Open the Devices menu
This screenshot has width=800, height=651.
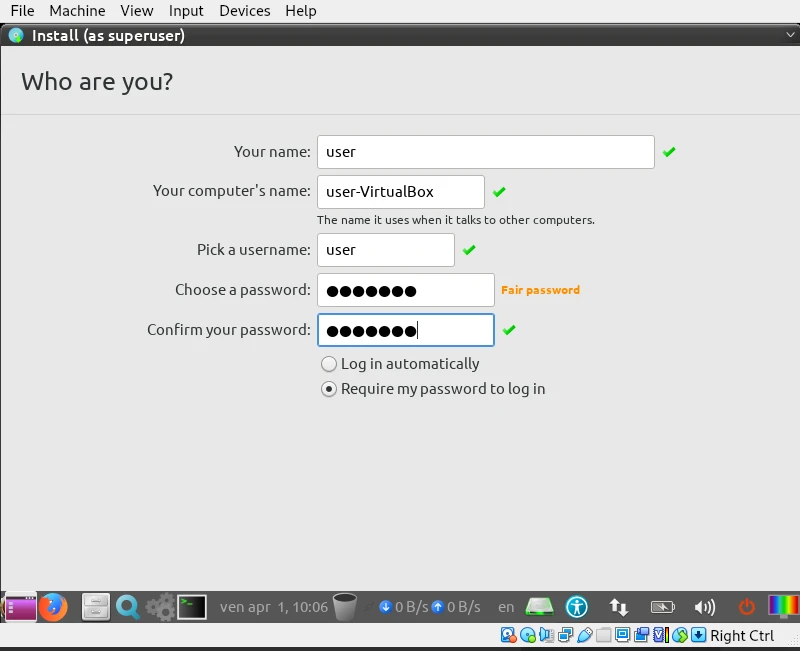click(x=244, y=11)
